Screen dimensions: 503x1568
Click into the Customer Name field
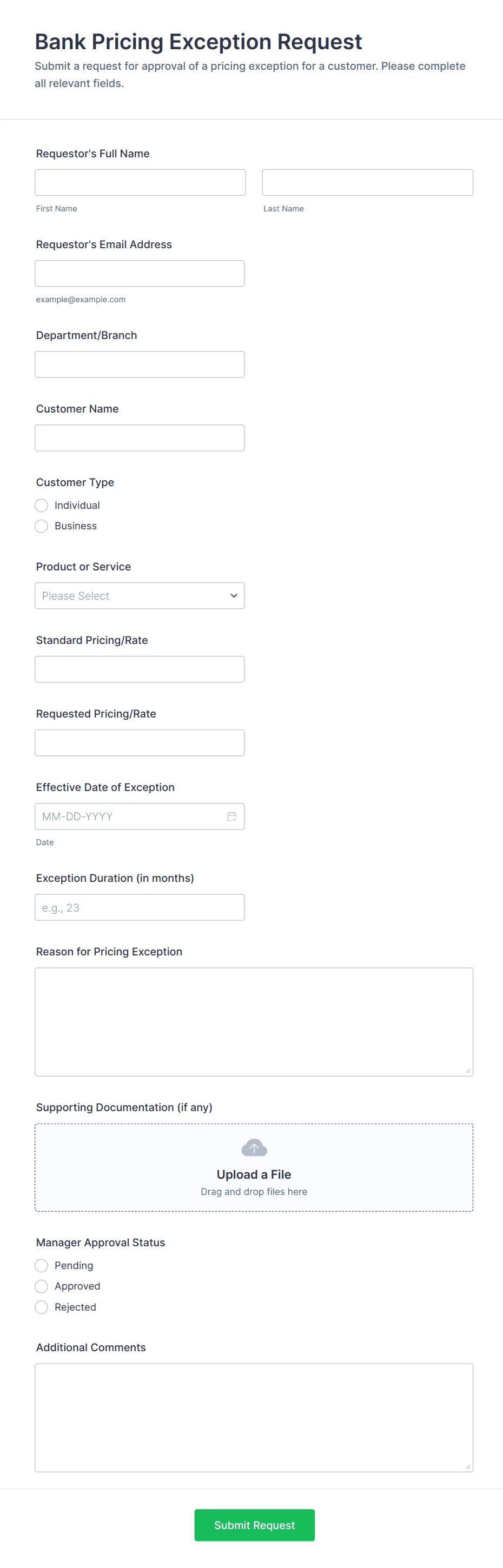(140, 438)
